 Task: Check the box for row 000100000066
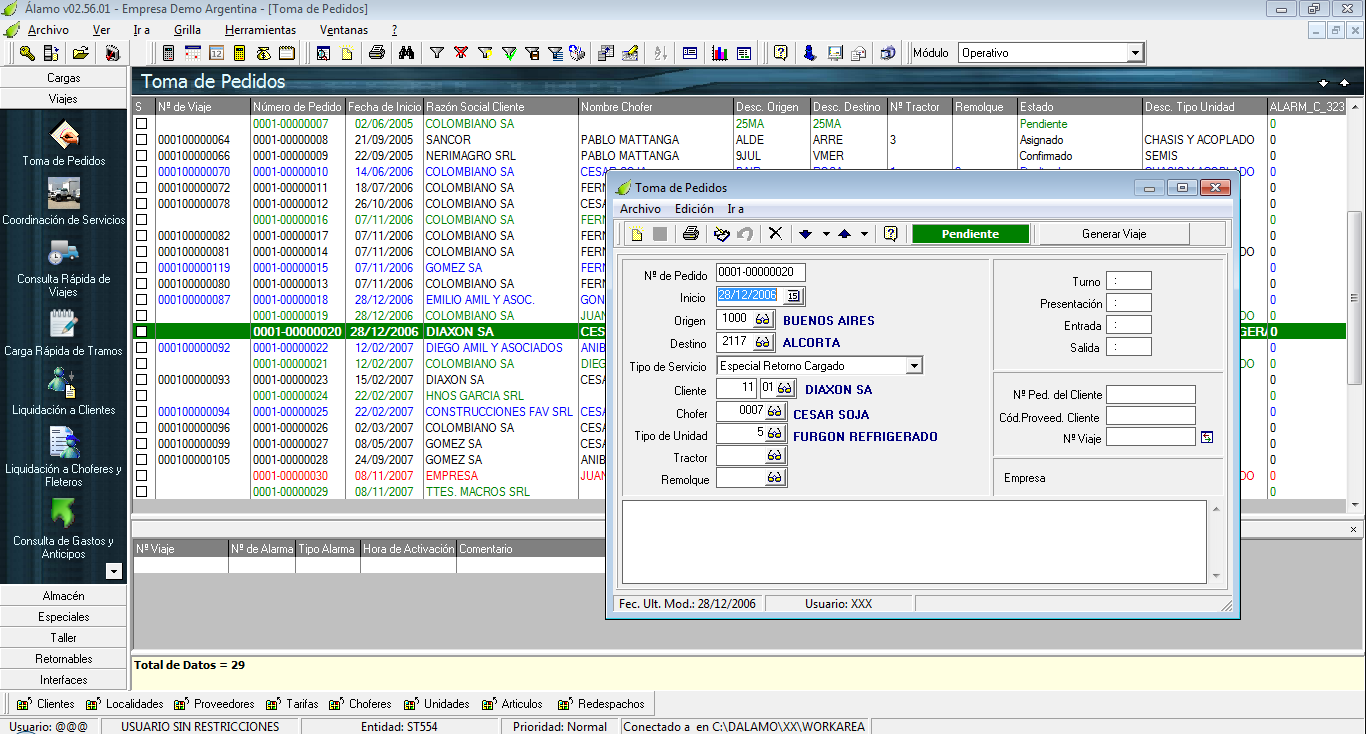(x=141, y=156)
